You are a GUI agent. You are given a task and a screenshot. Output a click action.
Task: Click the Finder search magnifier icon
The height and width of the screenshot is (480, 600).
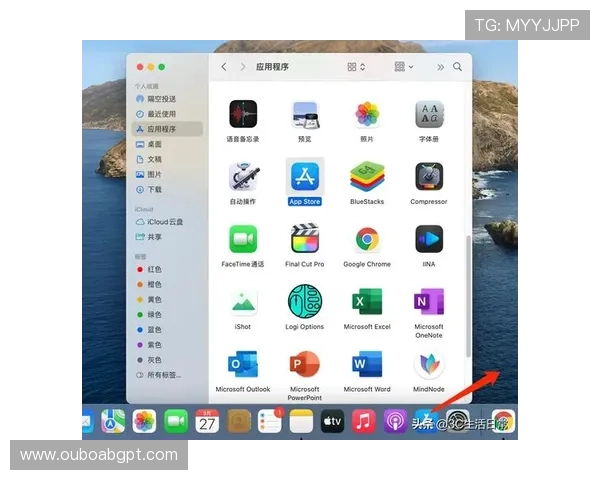457,67
